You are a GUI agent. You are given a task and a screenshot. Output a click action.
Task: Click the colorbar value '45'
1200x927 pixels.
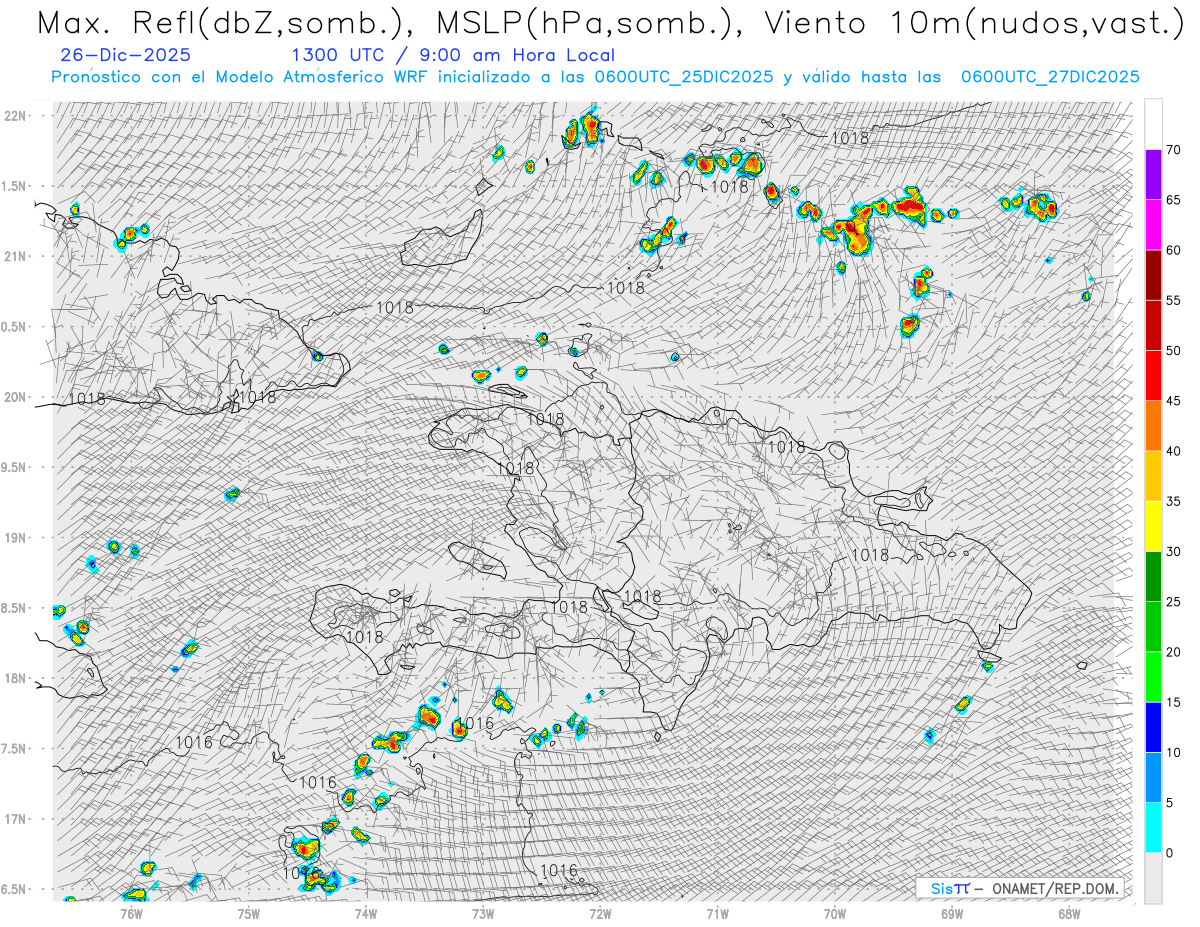1173,401
